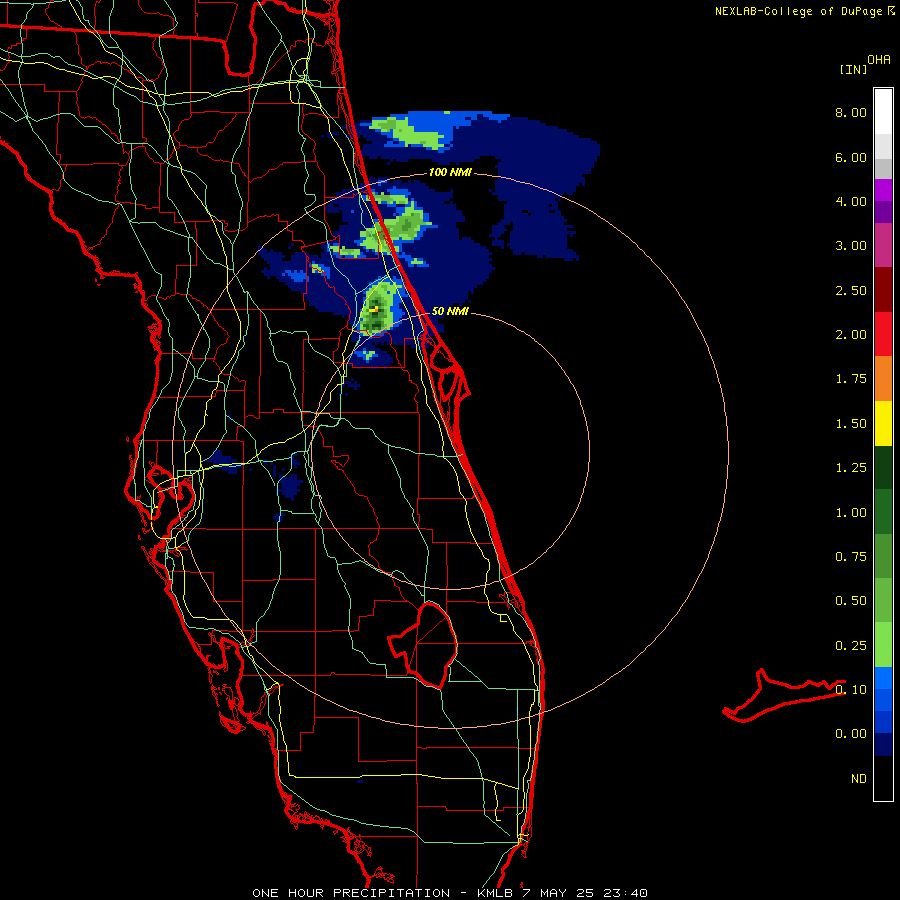Click the 6.00 legend value

point(851,157)
